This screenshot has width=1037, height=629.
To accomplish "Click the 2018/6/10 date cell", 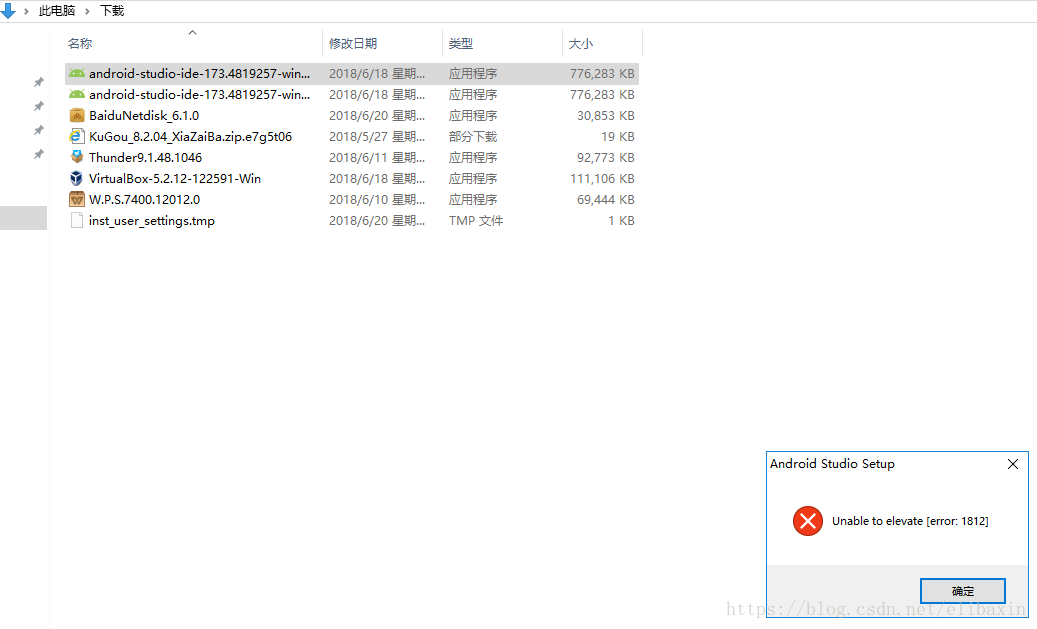I will click(377, 200).
